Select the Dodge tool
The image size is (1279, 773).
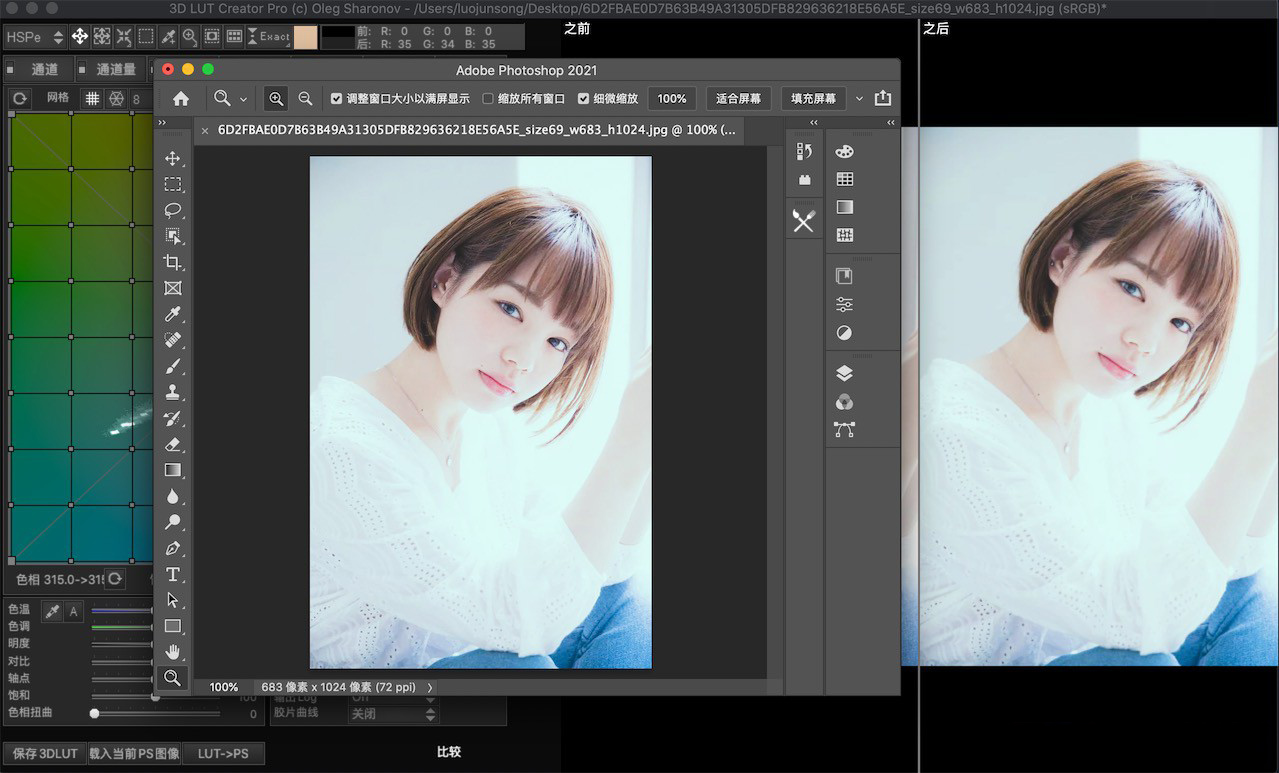click(173, 522)
